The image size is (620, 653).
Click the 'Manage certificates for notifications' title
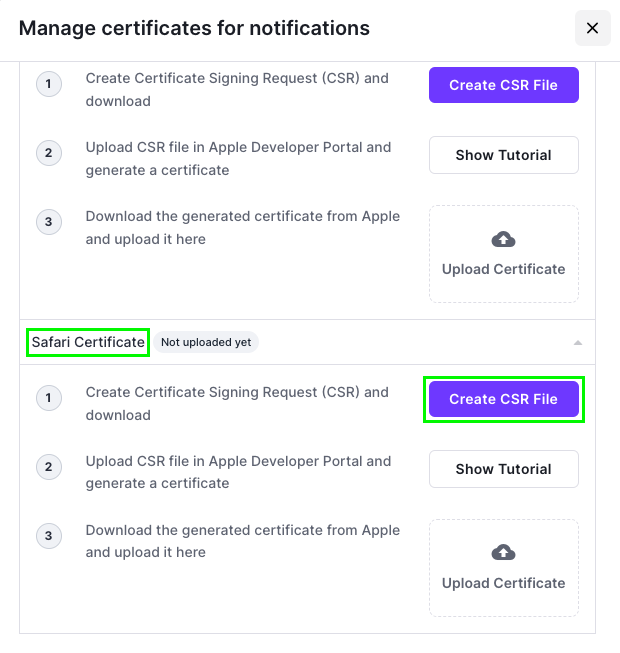pyautogui.click(x=194, y=28)
